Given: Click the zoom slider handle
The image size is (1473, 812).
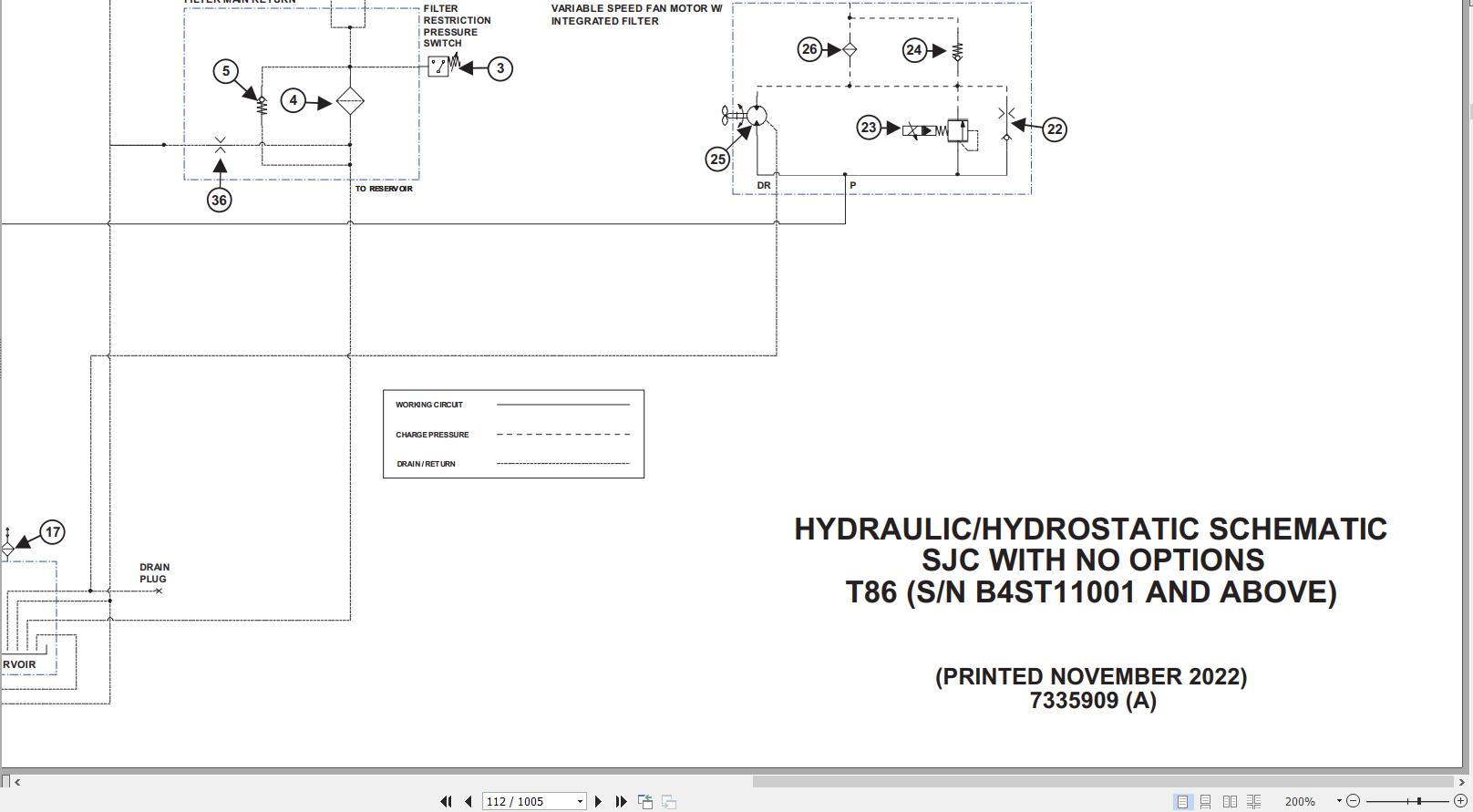Looking at the screenshot, I should coord(1419,801).
